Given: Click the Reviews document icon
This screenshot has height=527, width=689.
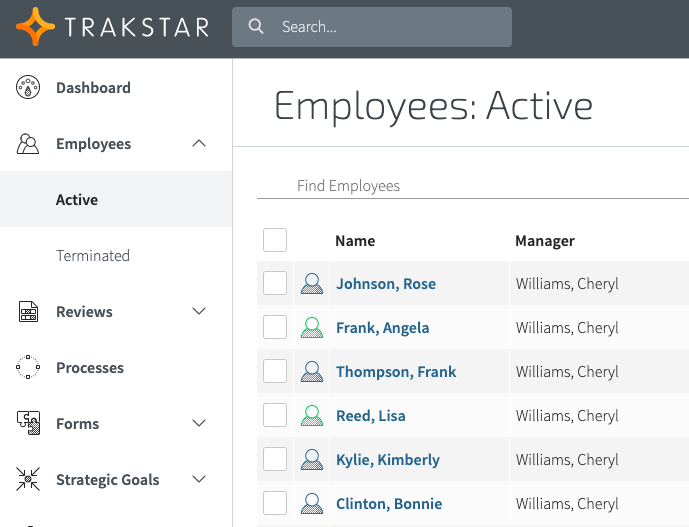Looking at the screenshot, I should (x=28, y=311).
